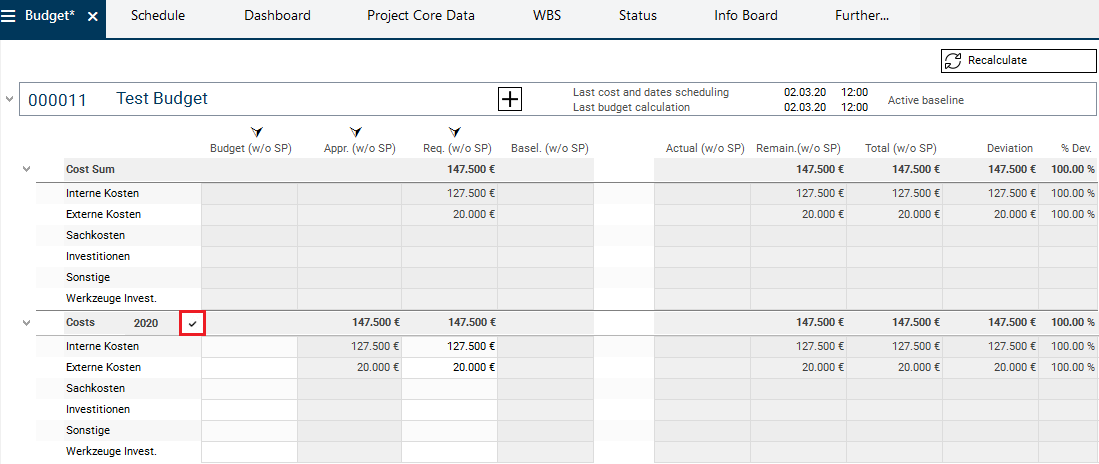The height and width of the screenshot is (464, 1099).
Task: Click the Recalculate button
Action: point(1019,60)
